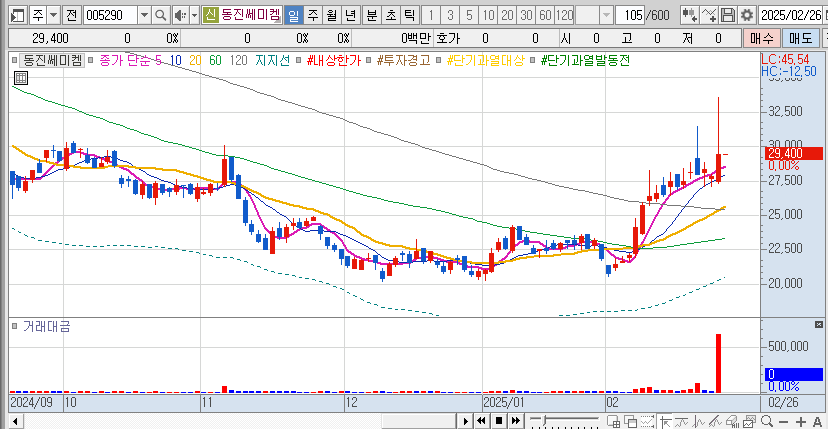Play the chart replay forward
This screenshot has height=429, width=828.
[466, 421]
